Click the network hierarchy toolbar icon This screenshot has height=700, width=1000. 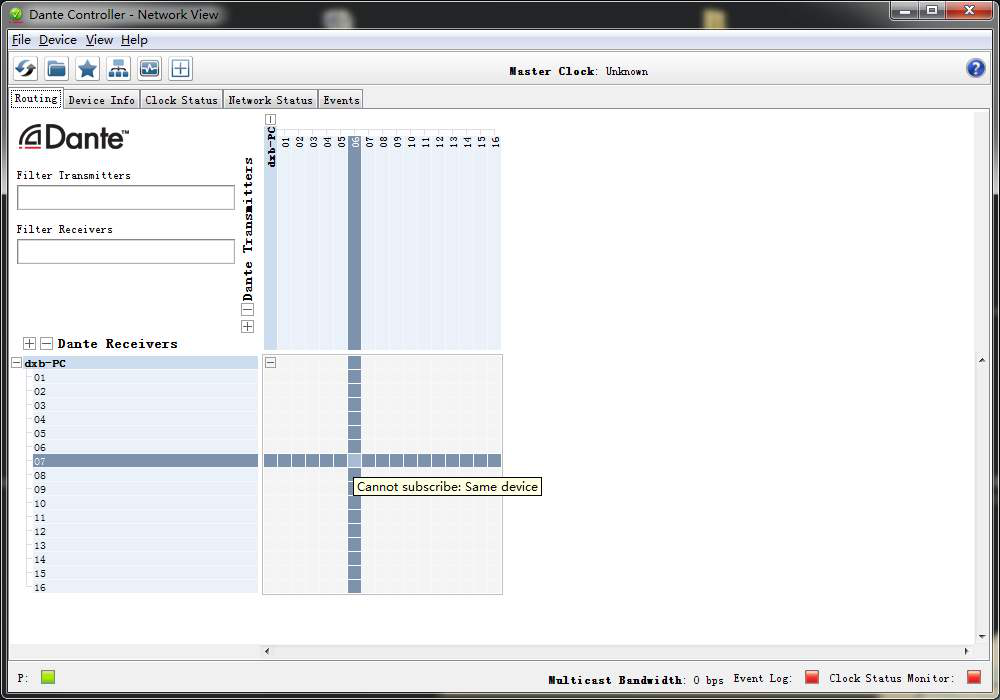(119, 69)
